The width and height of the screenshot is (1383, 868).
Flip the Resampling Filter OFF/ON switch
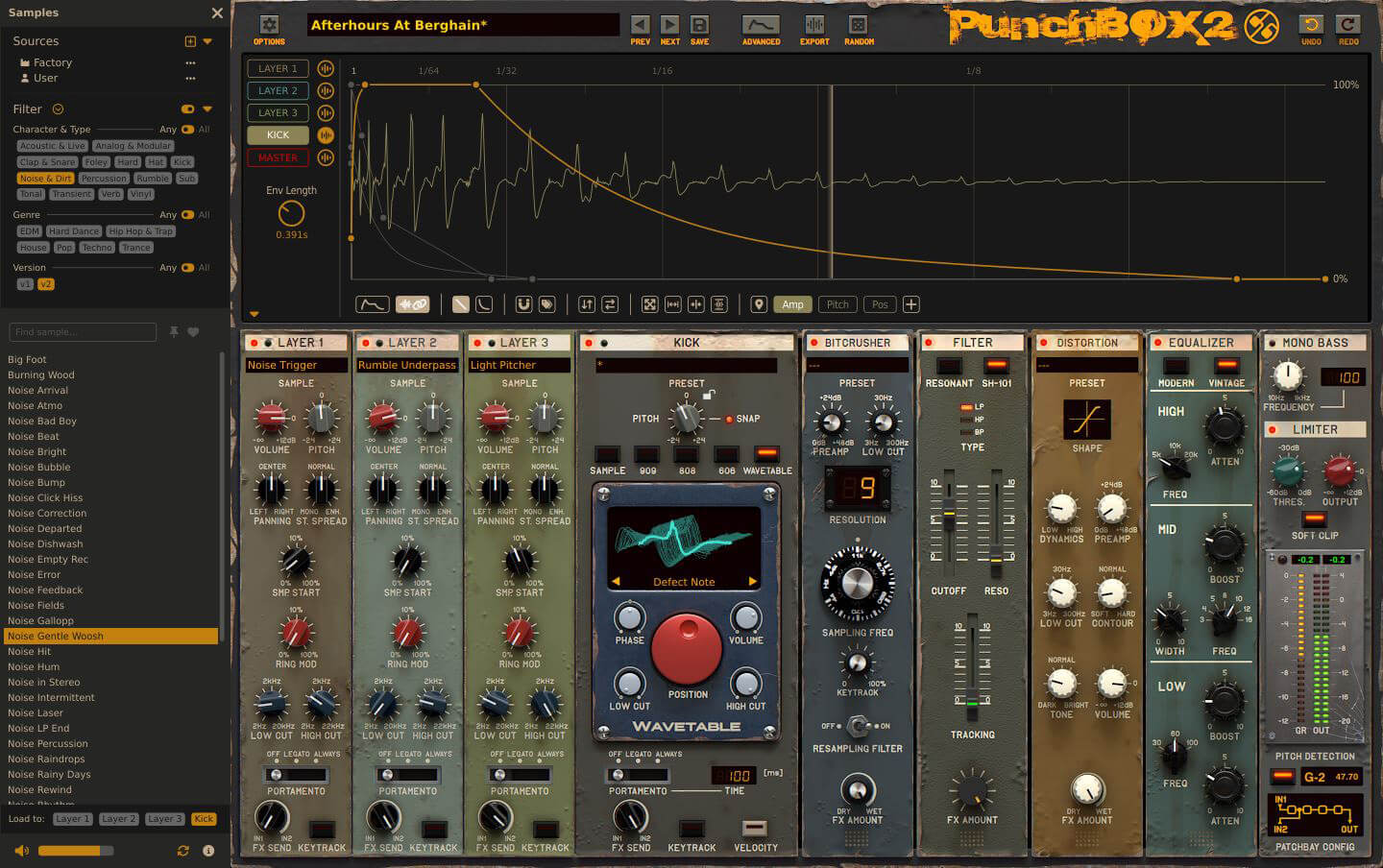858,726
